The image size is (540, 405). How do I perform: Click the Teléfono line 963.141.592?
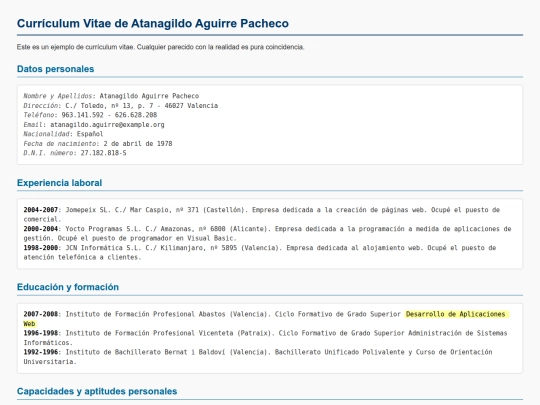point(90,115)
